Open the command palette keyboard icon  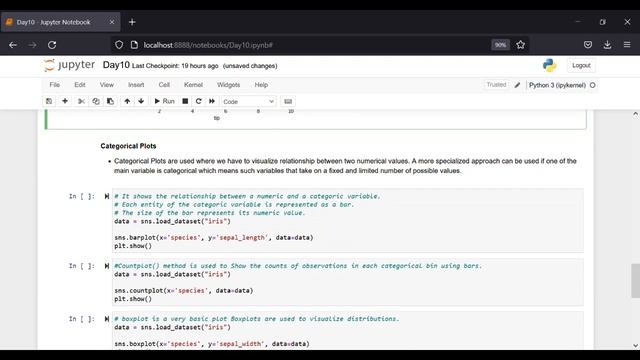tap(288, 101)
